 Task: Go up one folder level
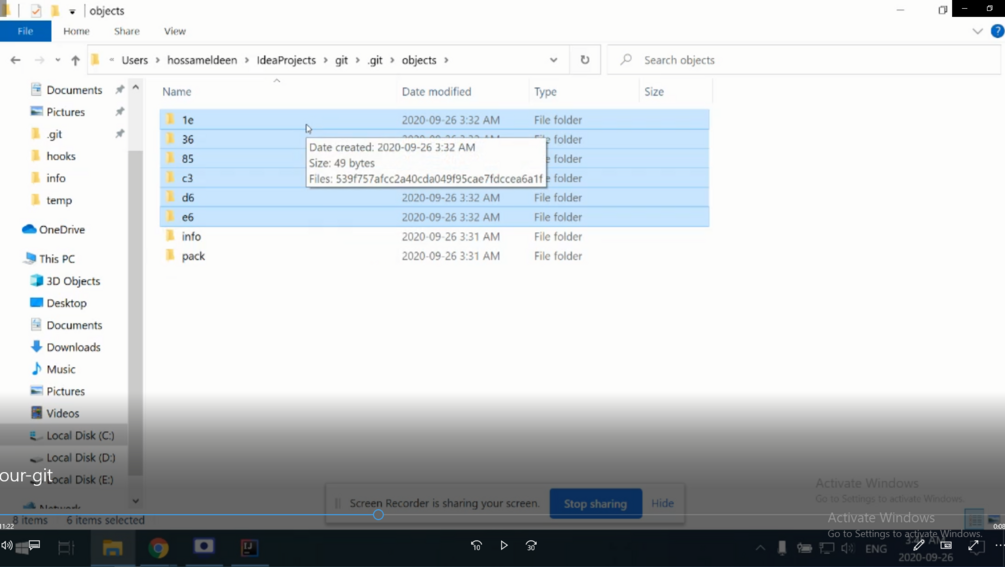click(75, 60)
